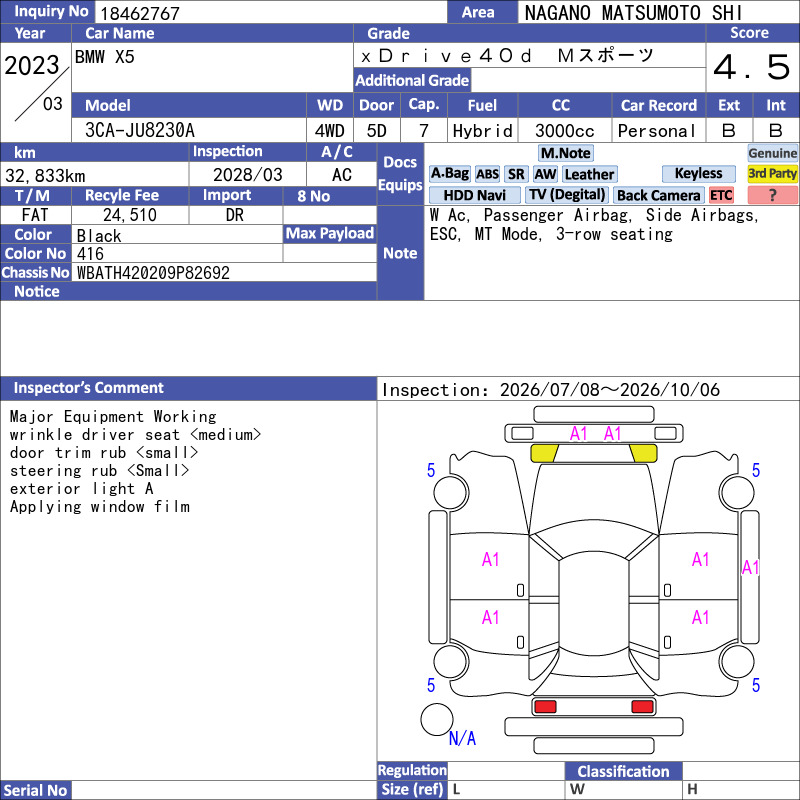Select the 5D door count value
The height and width of the screenshot is (800, 800).
pos(377,131)
